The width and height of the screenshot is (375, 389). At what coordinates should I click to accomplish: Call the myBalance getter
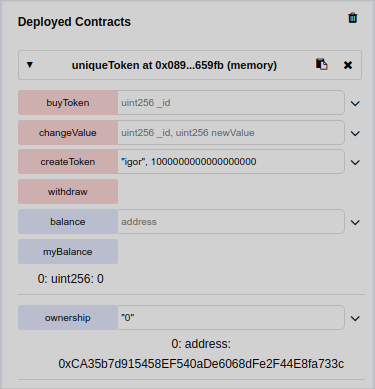(68, 252)
